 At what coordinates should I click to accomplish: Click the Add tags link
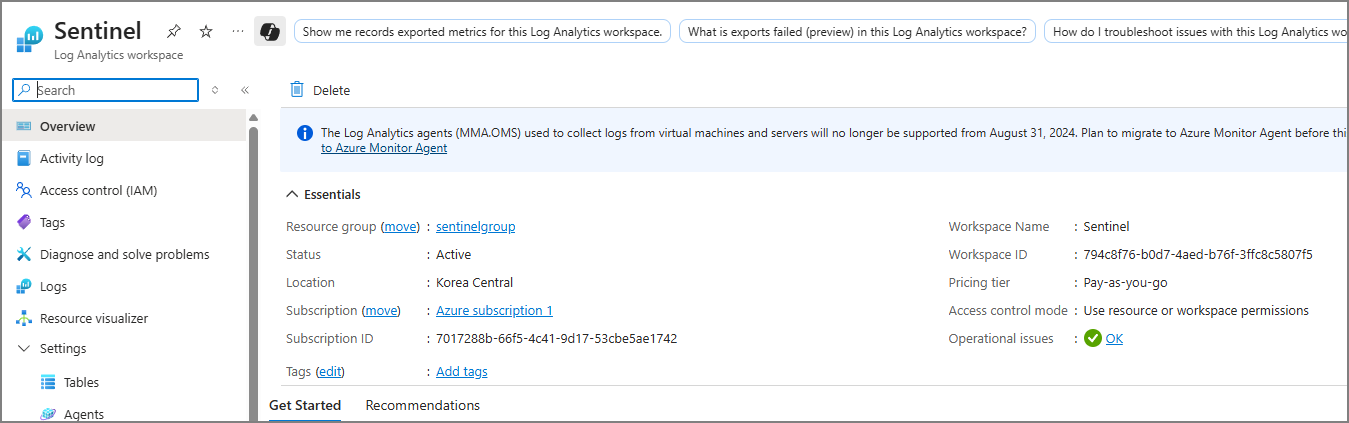462,371
